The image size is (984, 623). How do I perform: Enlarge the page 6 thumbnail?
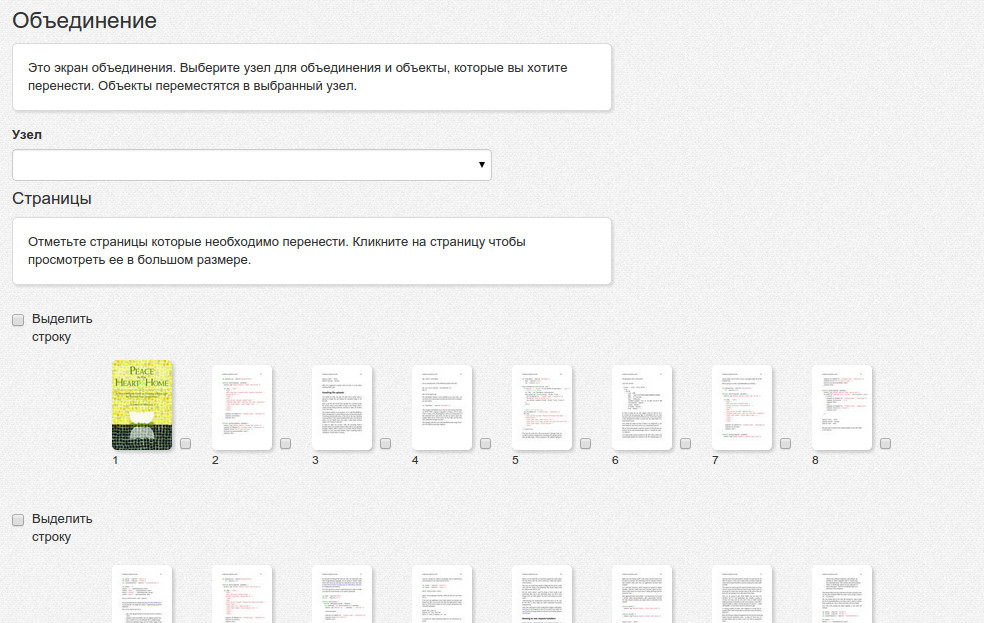coord(642,407)
